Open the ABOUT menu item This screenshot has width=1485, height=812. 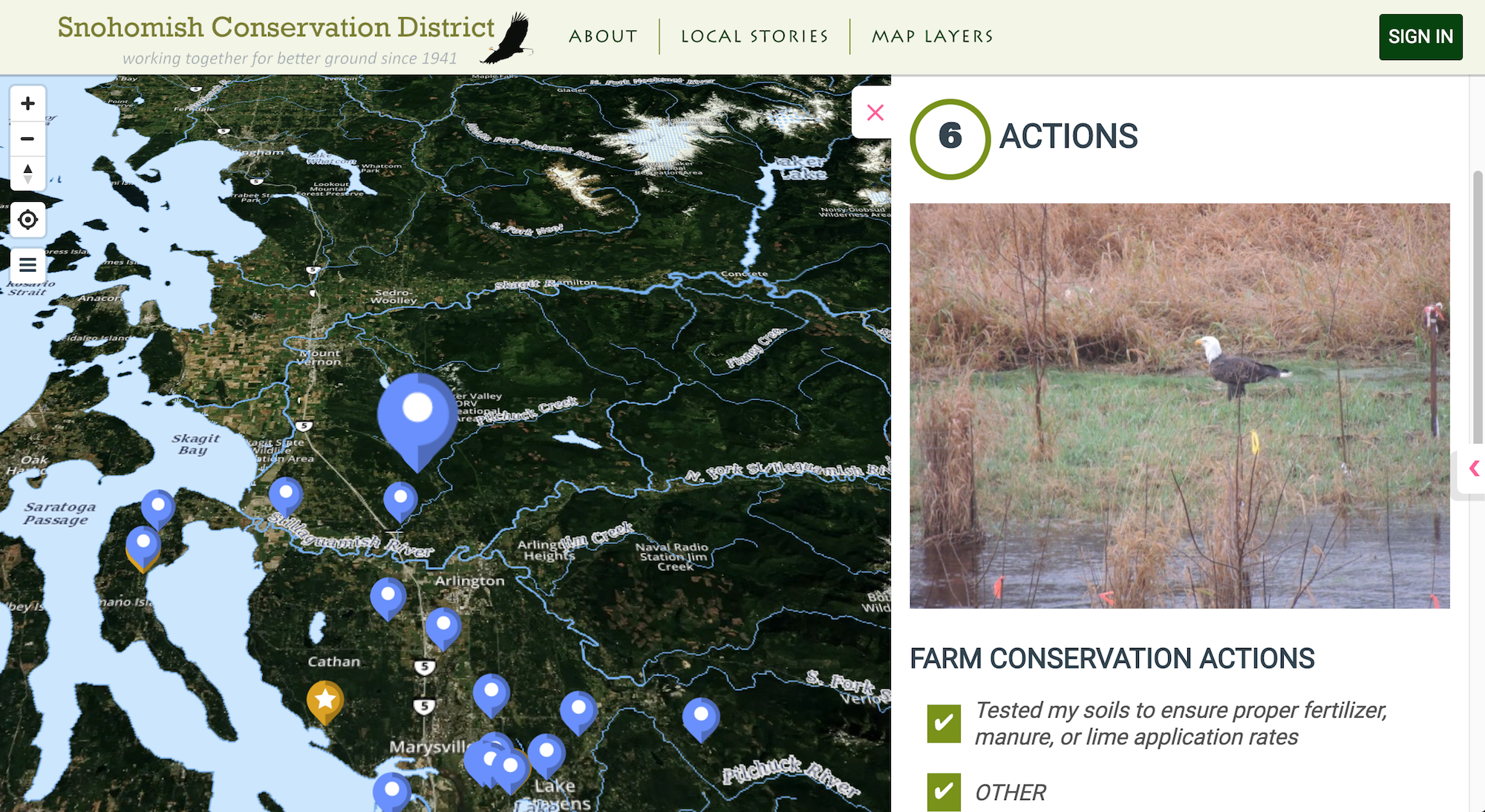[603, 36]
